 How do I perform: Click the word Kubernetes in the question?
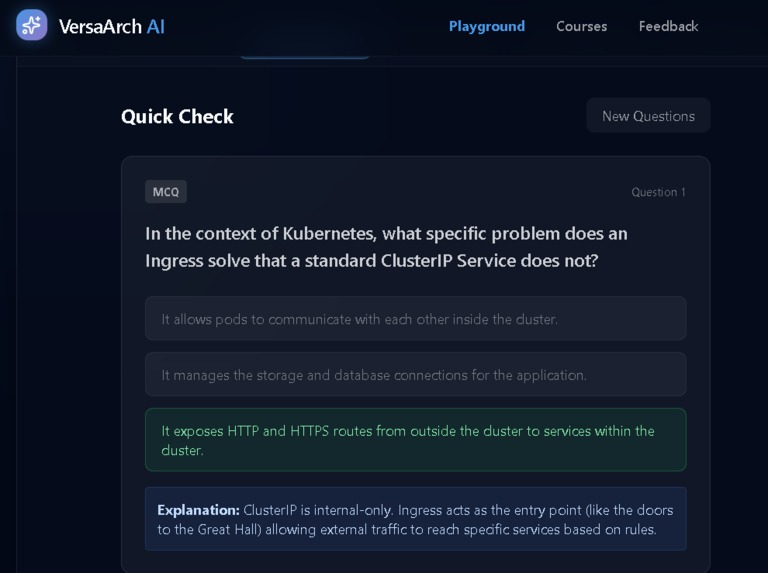pyautogui.click(x=329, y=234)
